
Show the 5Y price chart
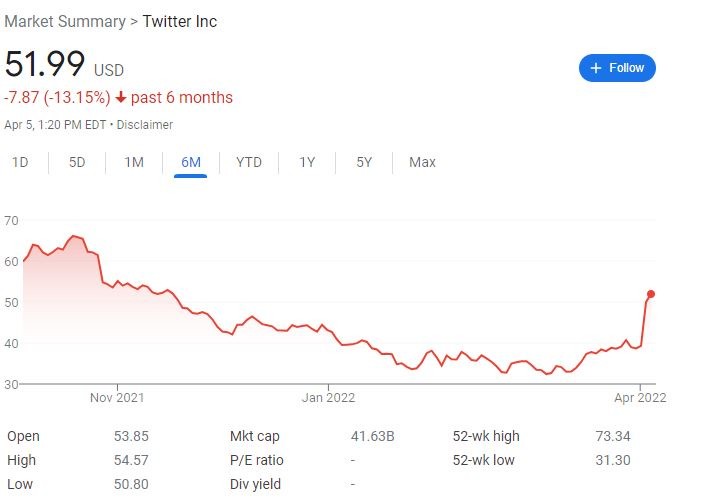point(364,162)
